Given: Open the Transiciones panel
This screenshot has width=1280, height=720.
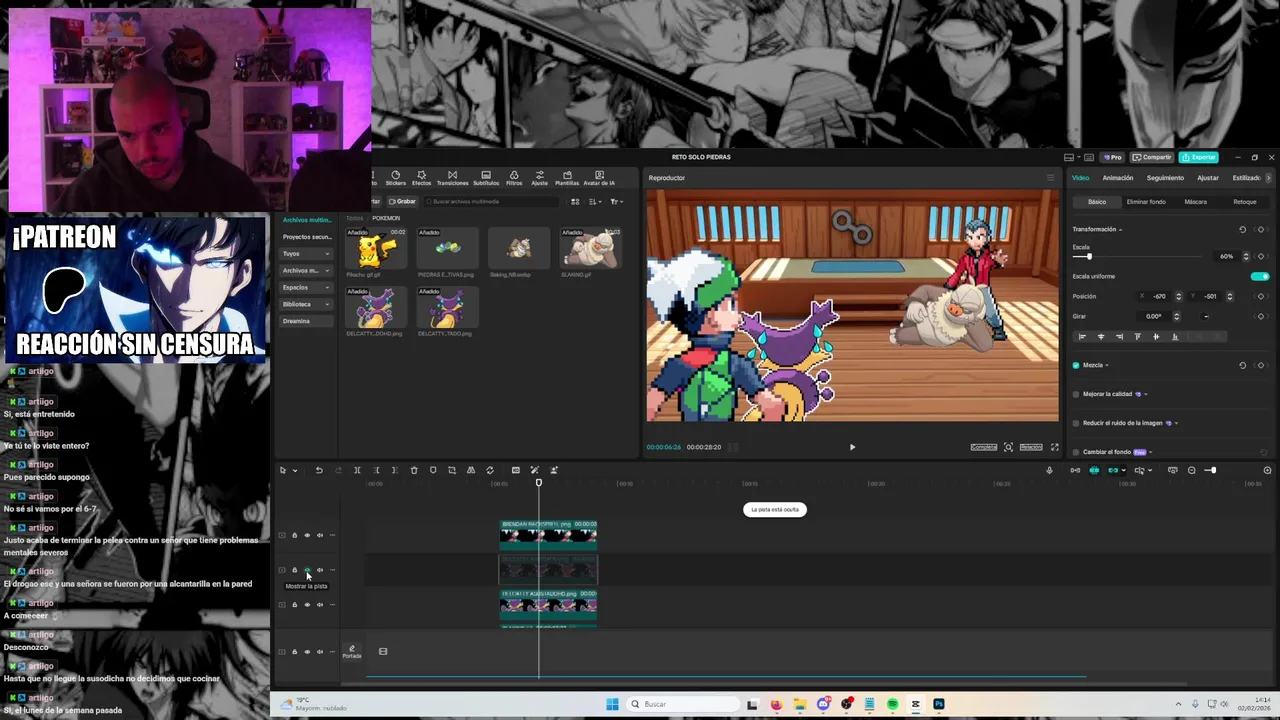Looking at the screenshot, I should [x=452, y=178].
